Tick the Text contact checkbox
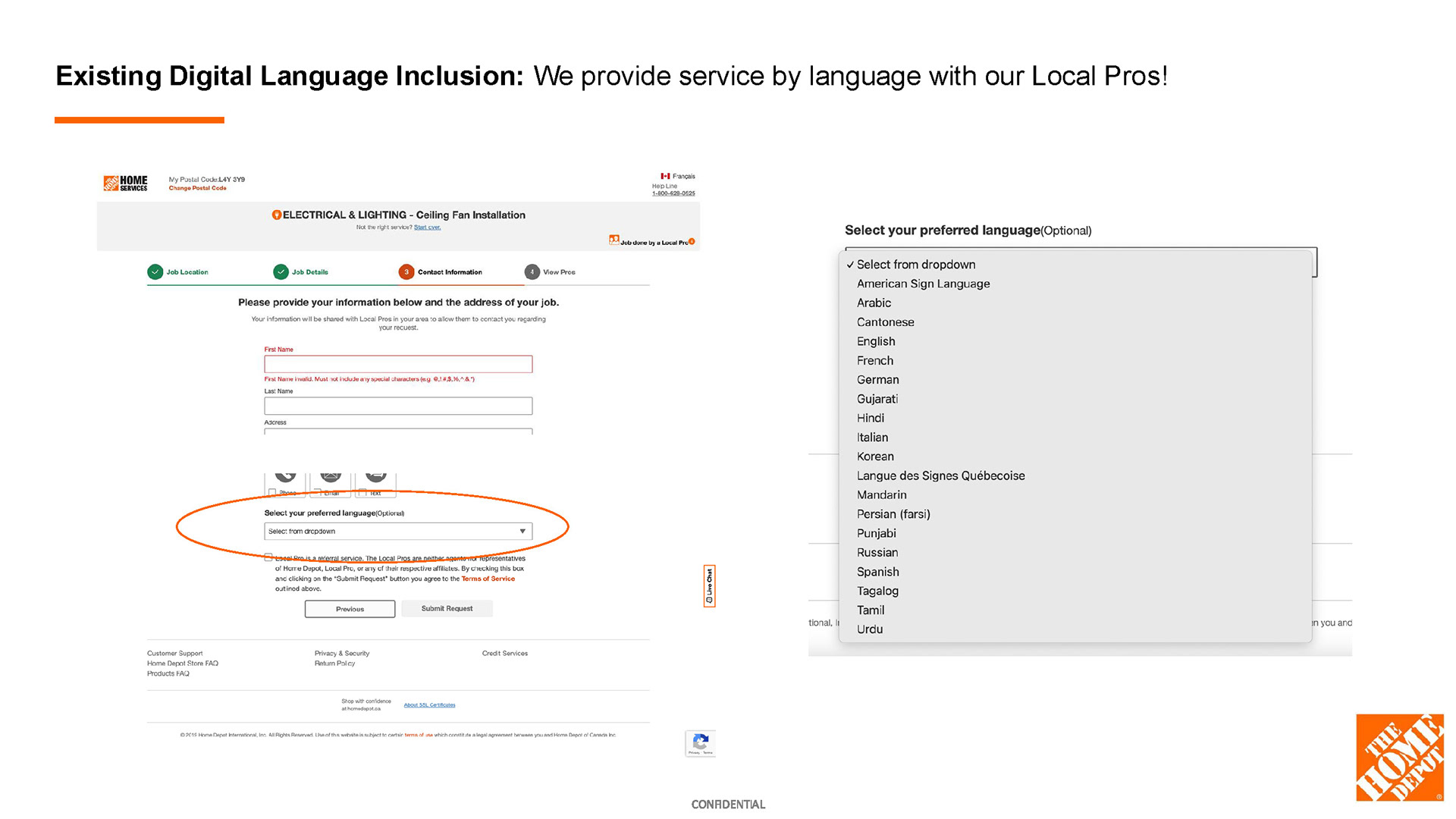 point(363,492)
